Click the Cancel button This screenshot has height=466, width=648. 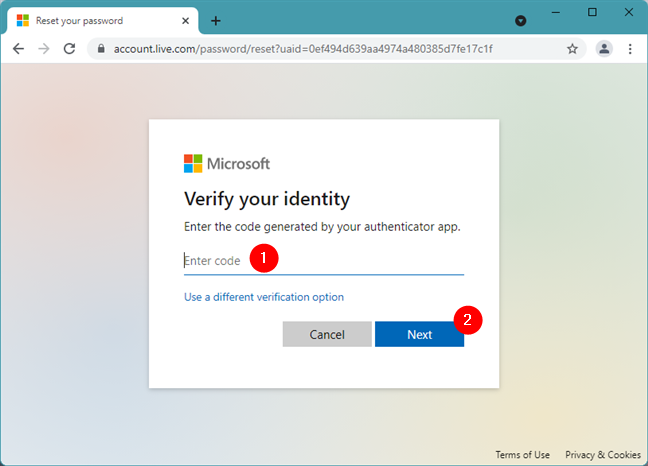pos(327,334)
